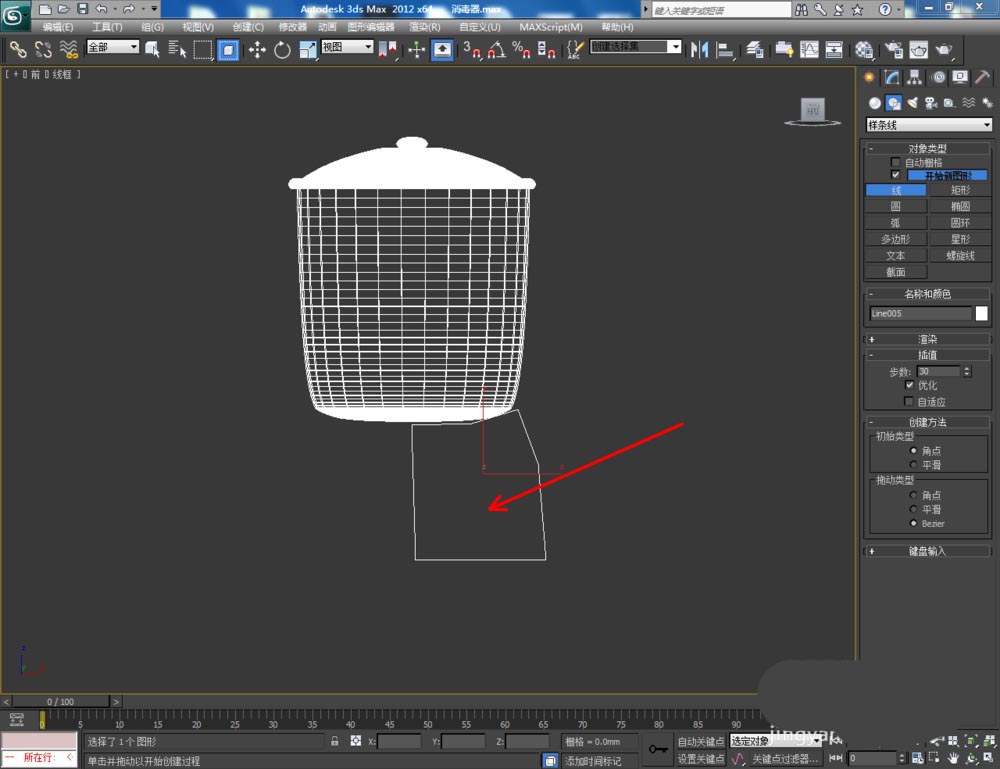
Task: Open the 样条线 category dropdown
Action: 928,125
